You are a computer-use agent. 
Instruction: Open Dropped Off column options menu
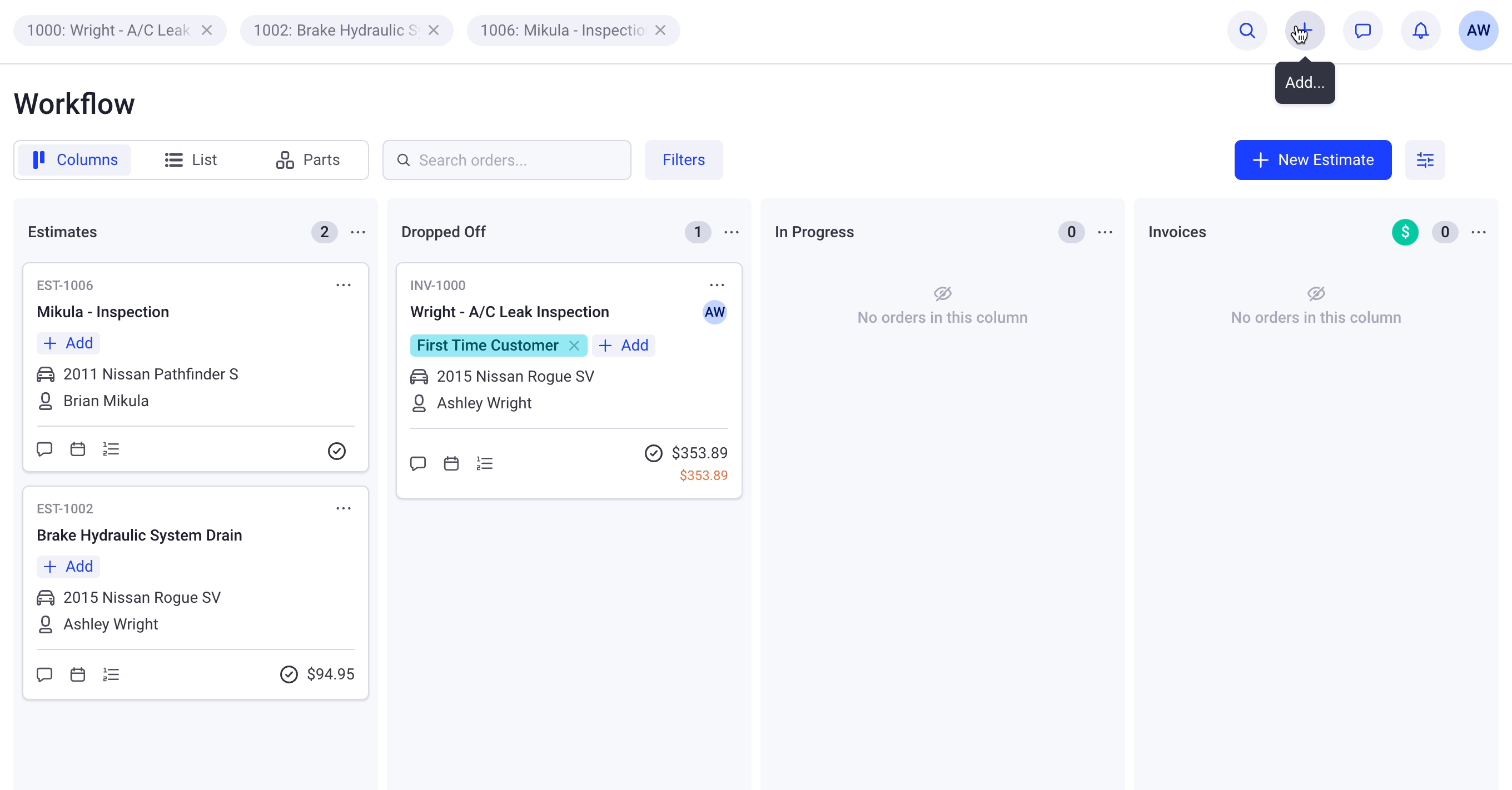(732, 232)
